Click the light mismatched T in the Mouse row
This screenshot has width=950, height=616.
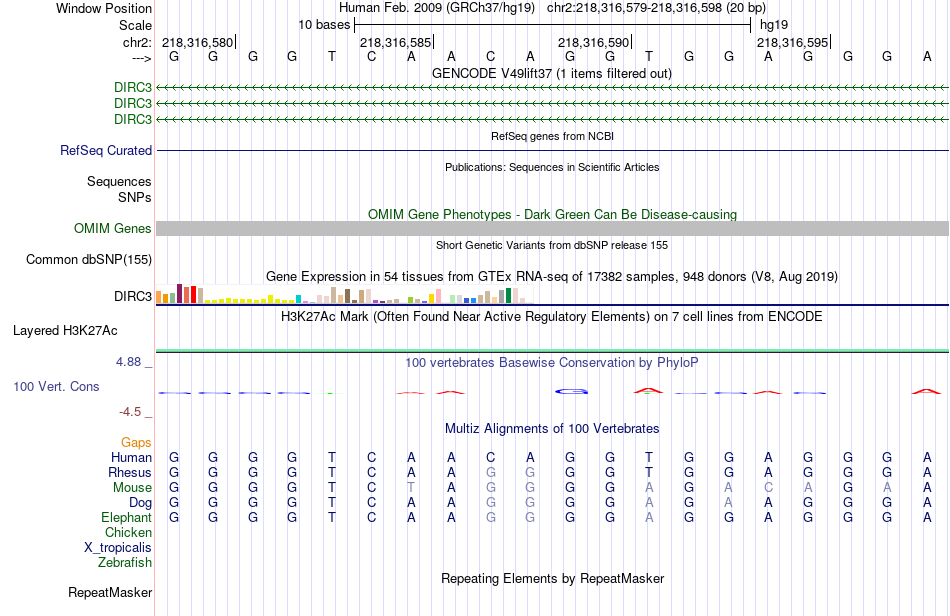point(411,488)
